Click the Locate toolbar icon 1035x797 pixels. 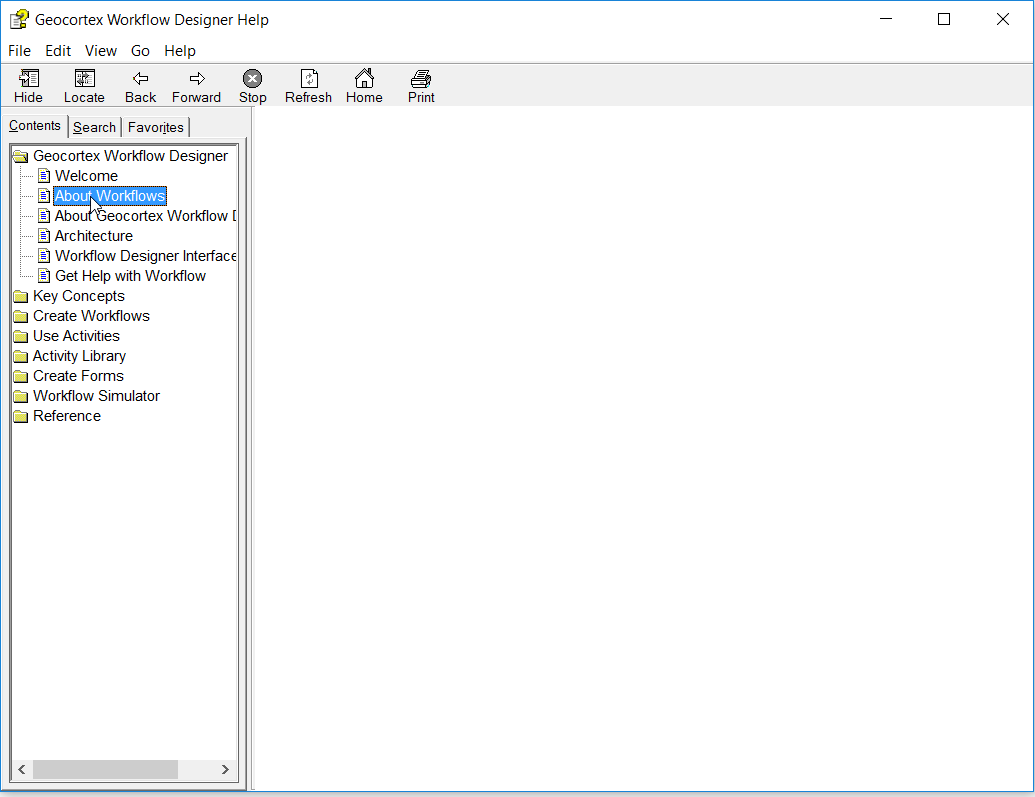coord(84,79)
